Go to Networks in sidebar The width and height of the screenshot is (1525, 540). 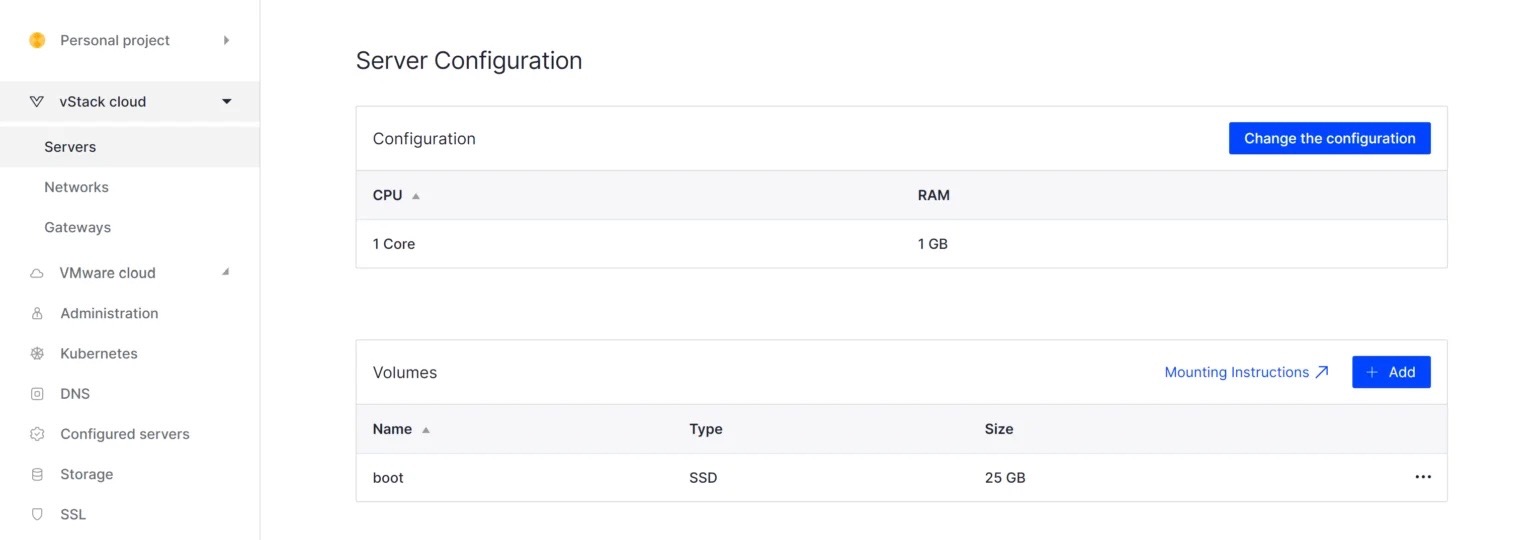point(76,187)
